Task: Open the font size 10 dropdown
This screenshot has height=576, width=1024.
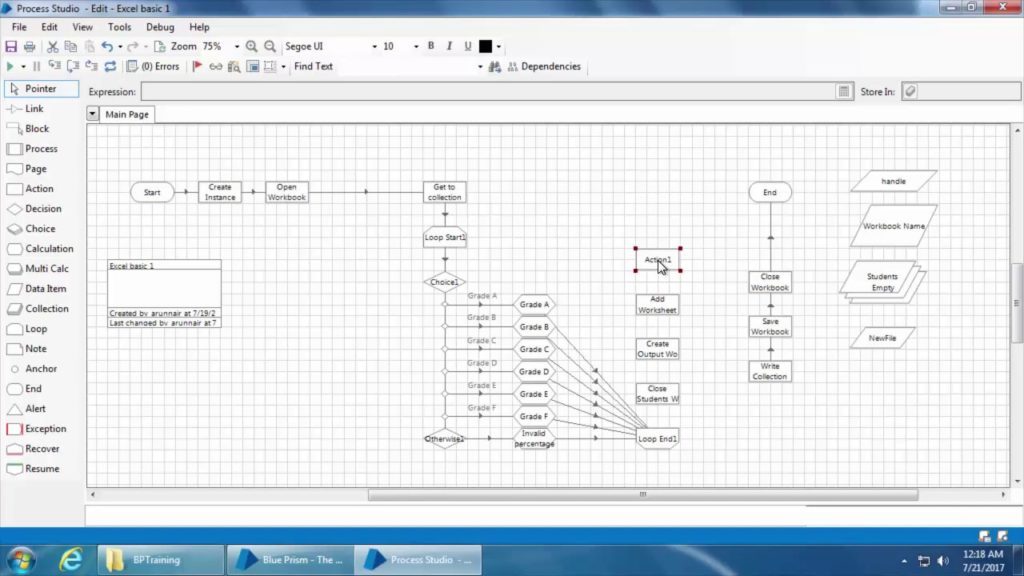Action: (x=397, y=46)
